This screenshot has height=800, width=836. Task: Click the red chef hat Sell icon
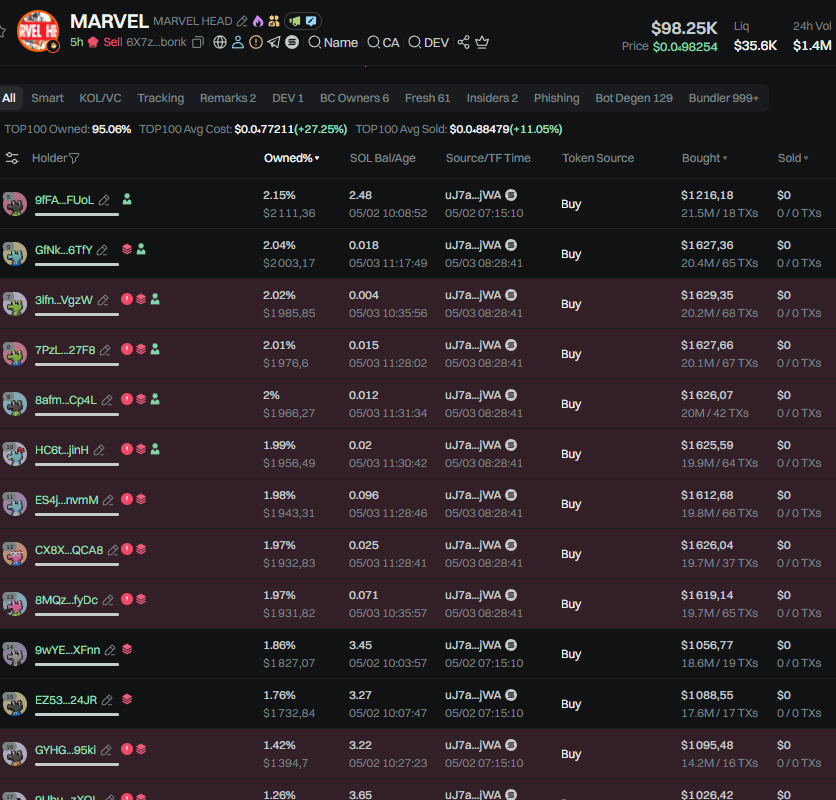pyautogui.click(x=93, y=42)
